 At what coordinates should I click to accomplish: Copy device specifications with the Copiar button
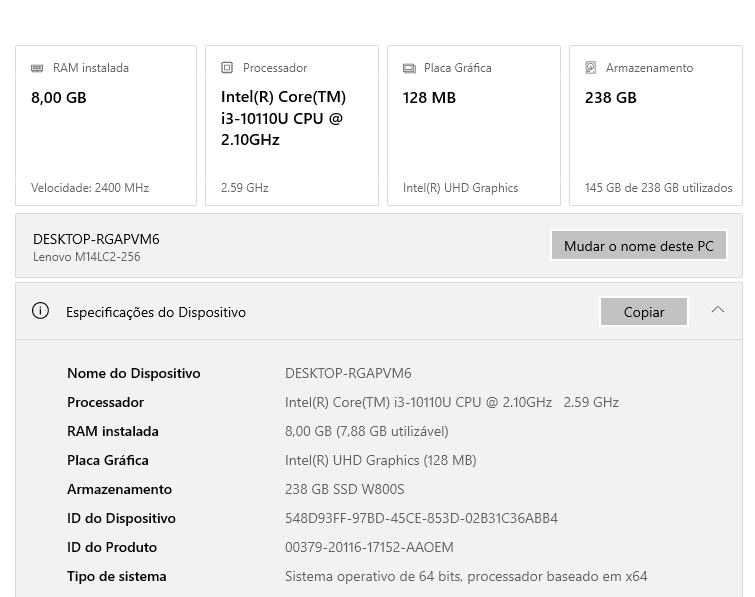[644, 312]
